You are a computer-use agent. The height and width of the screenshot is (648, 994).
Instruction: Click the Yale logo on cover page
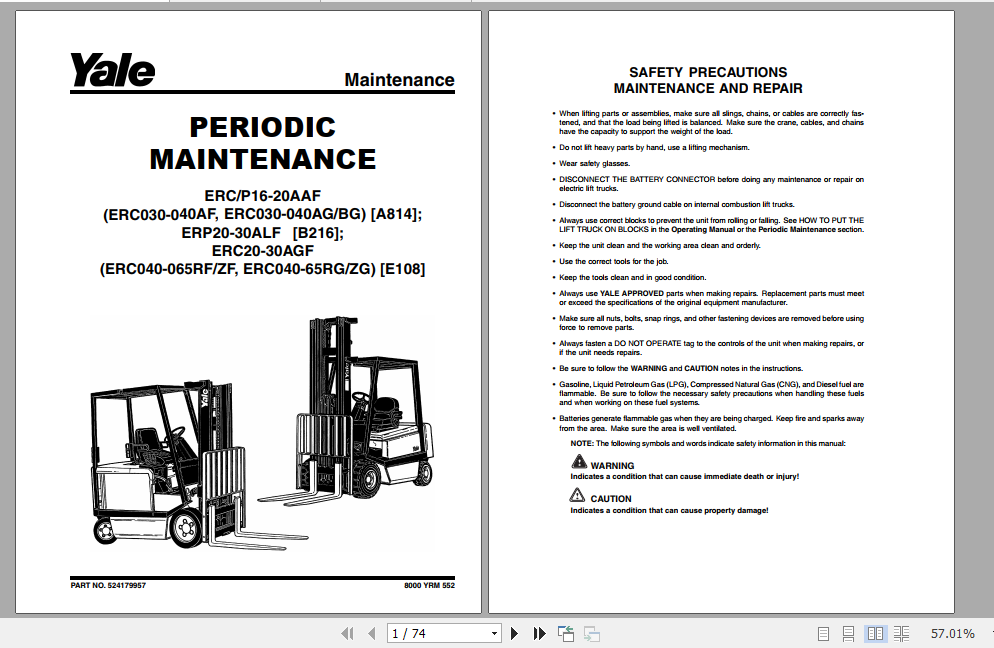[x=112, y=70]
